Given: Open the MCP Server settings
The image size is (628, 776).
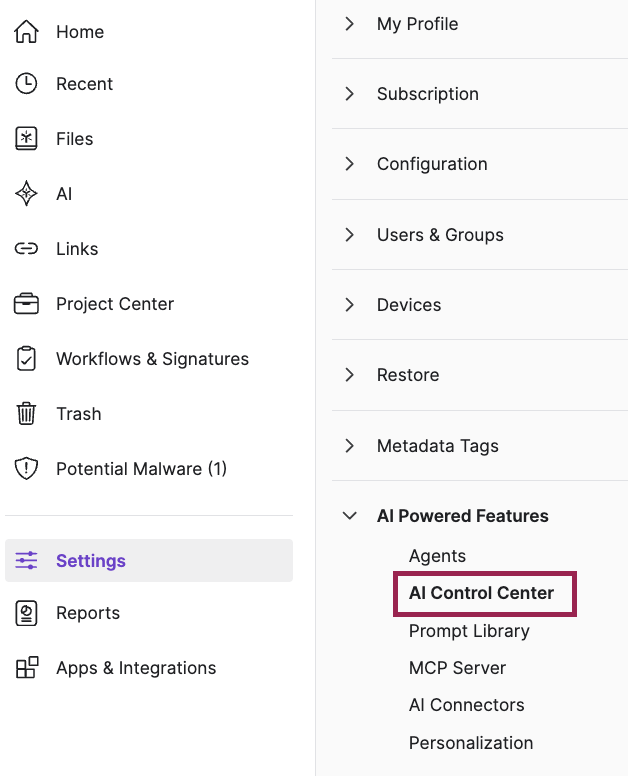Looking at the screenshot, I should point(457,668).
